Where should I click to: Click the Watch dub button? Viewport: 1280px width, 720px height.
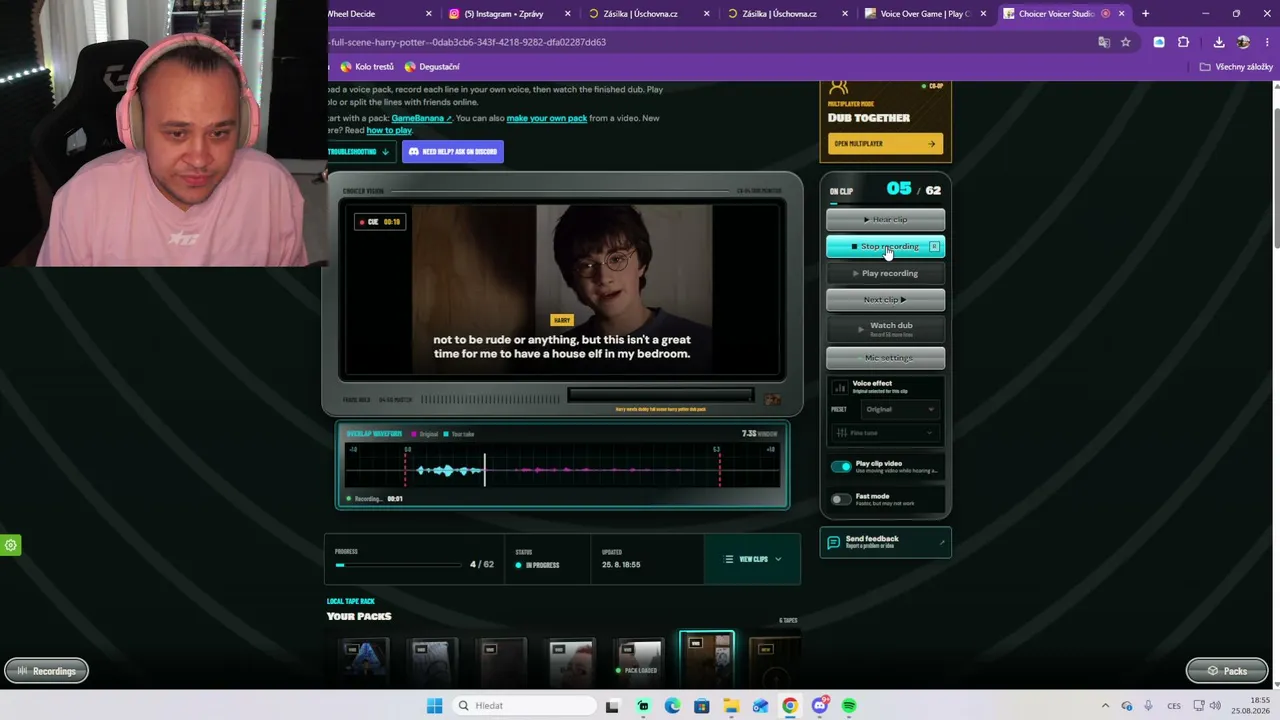pyautogui.click(x=885, y=327)
